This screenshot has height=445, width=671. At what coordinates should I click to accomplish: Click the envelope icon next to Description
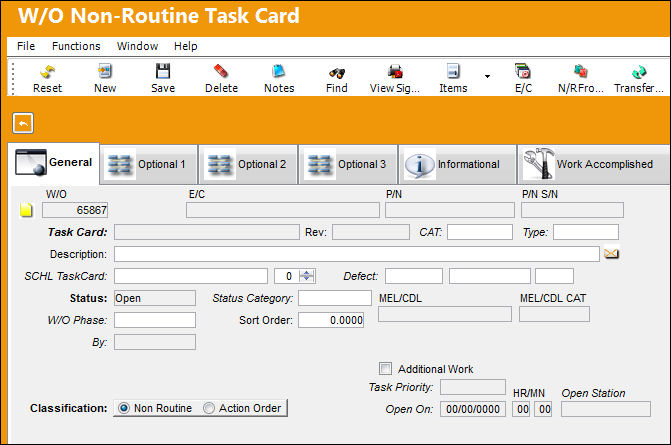pyautogui.click(x=612, y=254)
